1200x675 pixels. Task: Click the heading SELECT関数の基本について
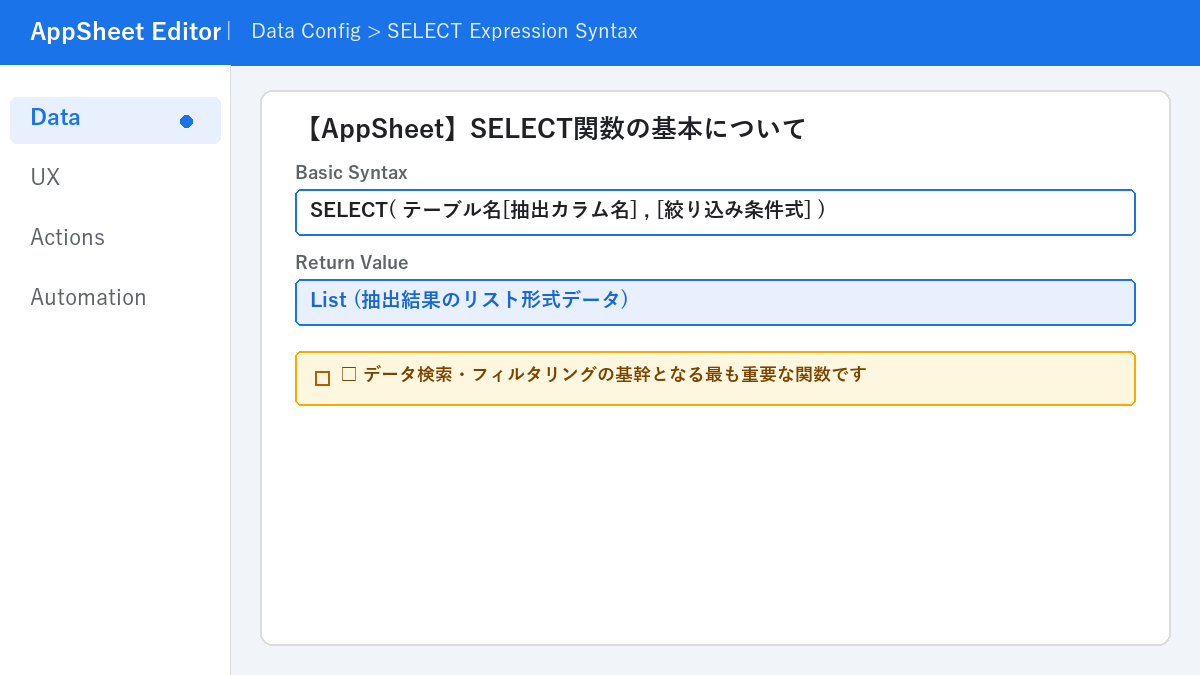[x=551, y=129]
